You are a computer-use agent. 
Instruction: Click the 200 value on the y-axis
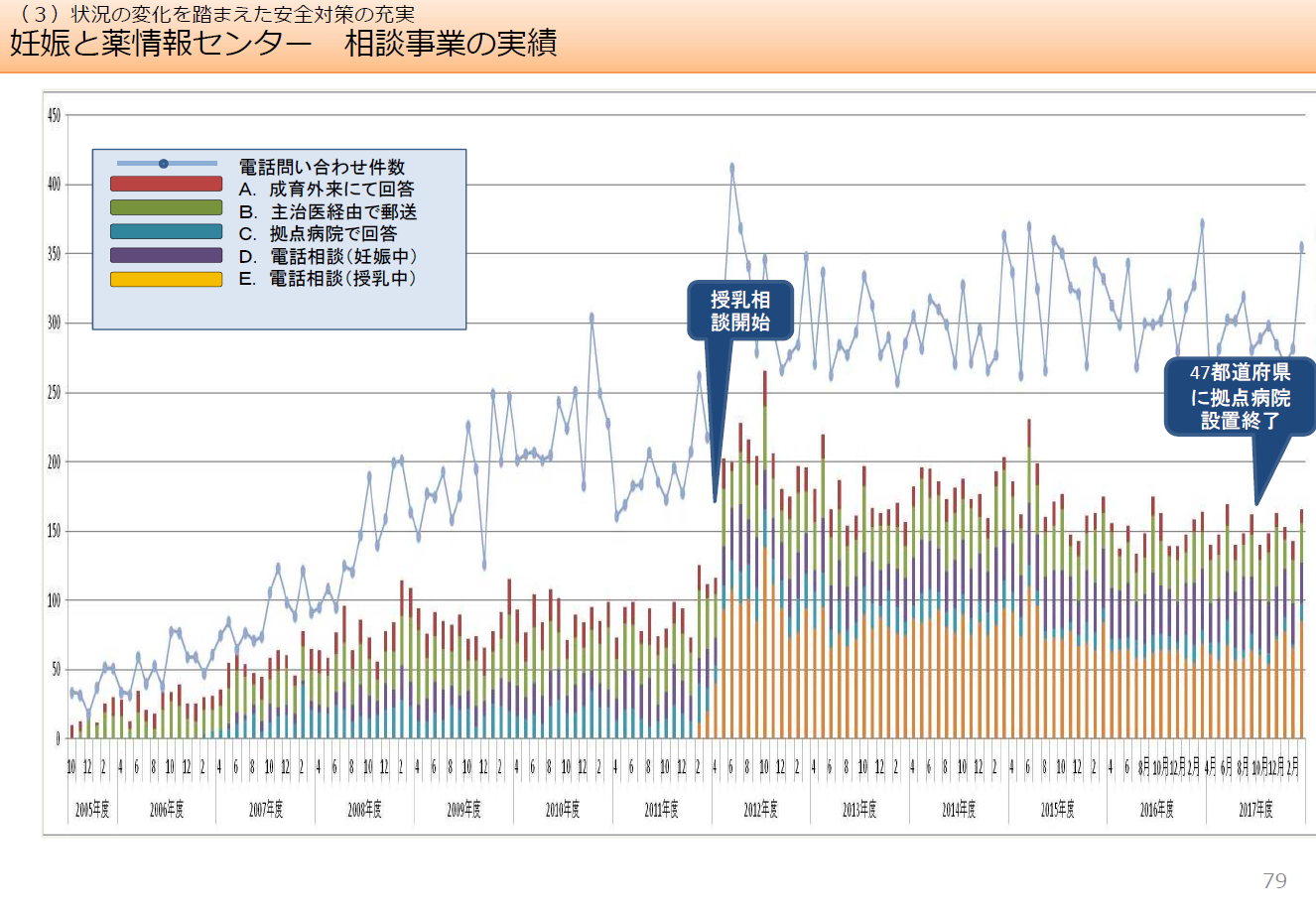point(54,462)
